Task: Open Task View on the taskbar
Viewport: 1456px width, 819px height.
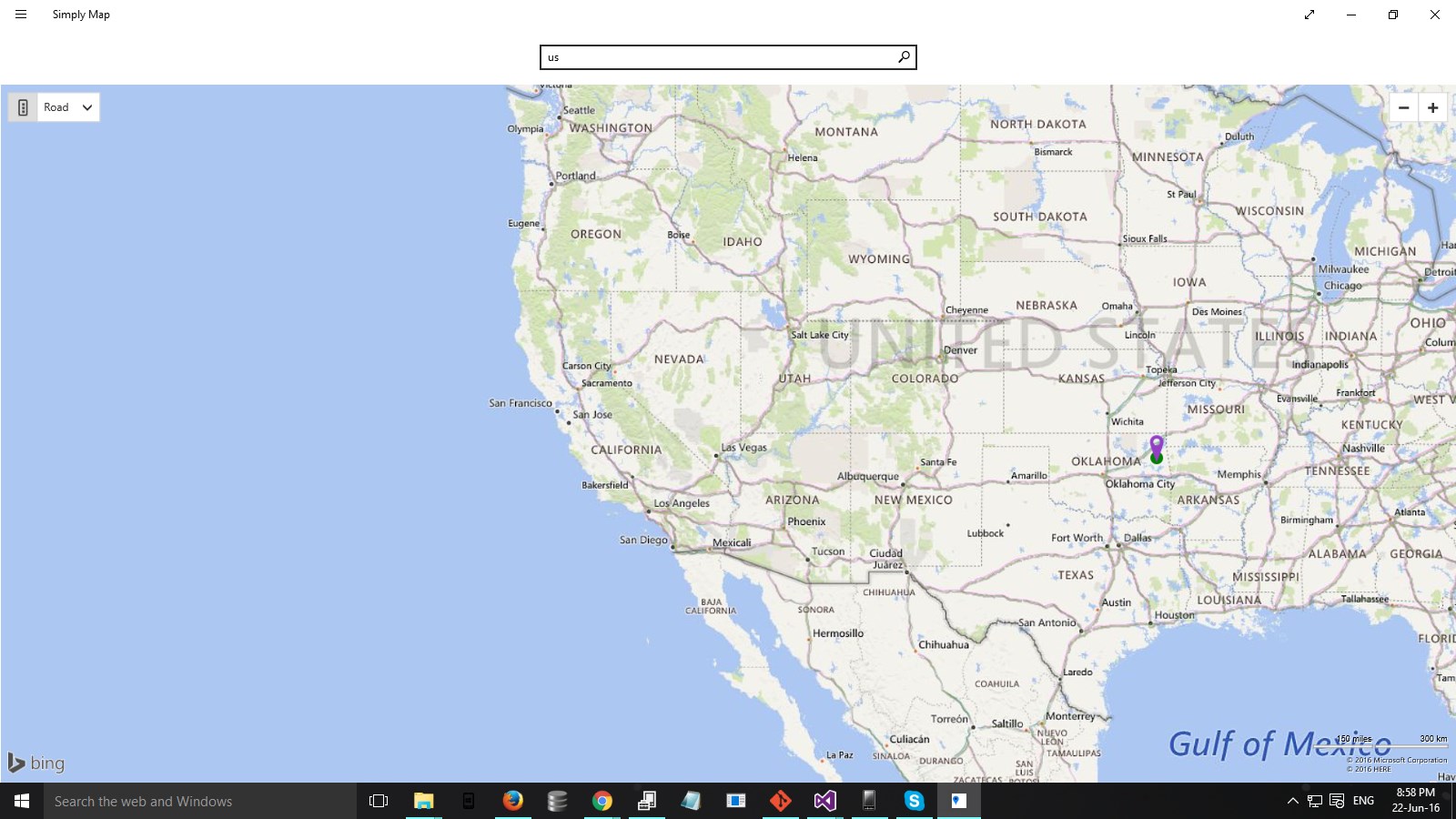Action: point(379,801)
